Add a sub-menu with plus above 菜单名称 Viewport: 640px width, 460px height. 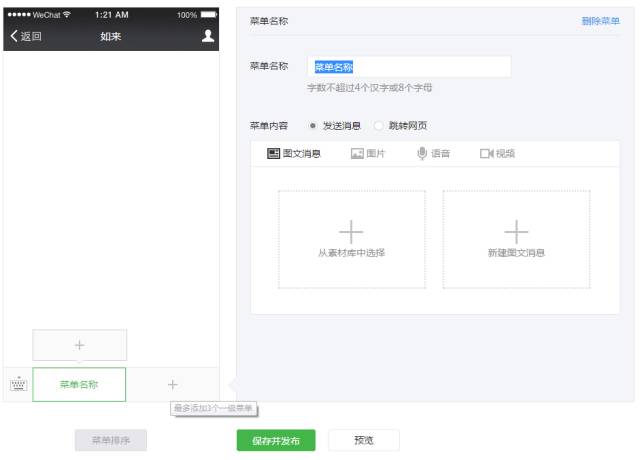pyautogui.click(x=80, y=345)
